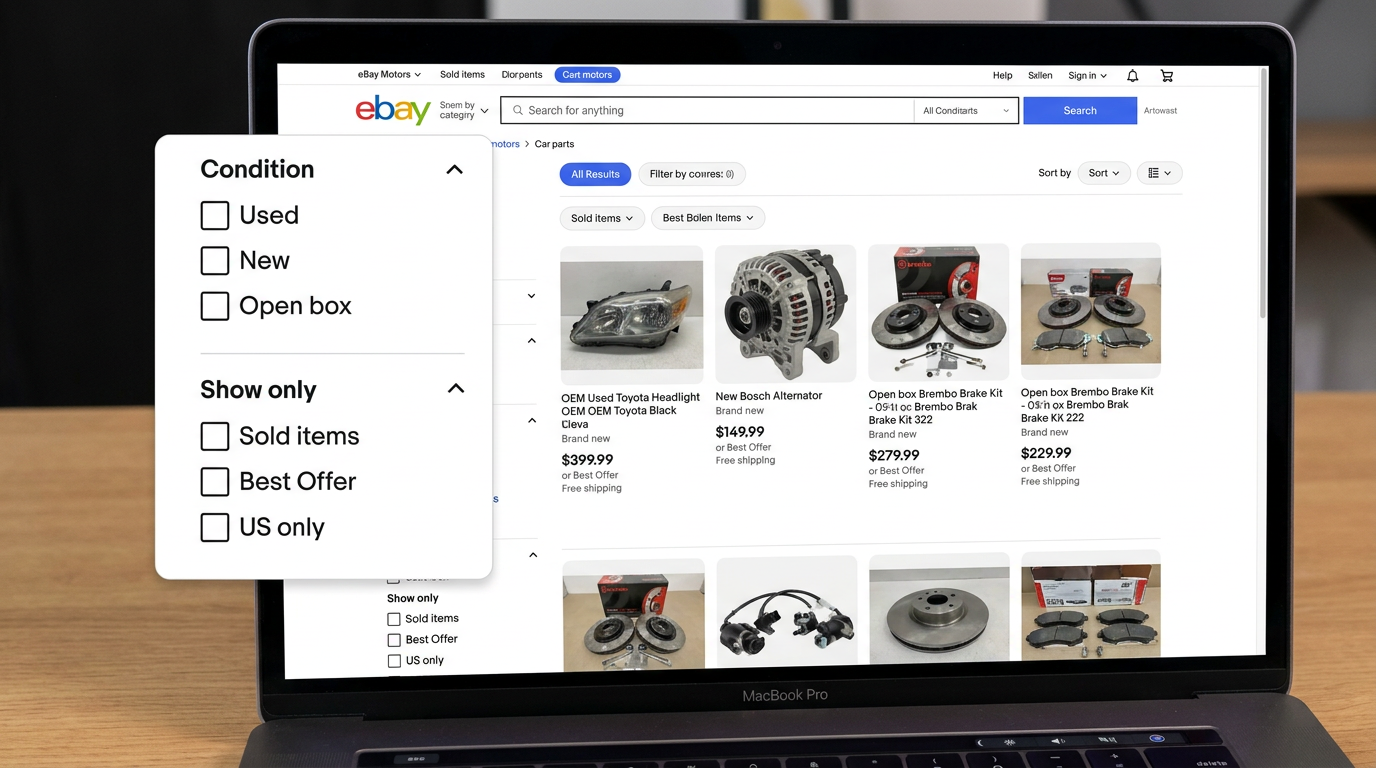Open the Car parts breadcrumb
Image resolution: width=1376 pixels, height=768 pixels.
click(554, 144)
